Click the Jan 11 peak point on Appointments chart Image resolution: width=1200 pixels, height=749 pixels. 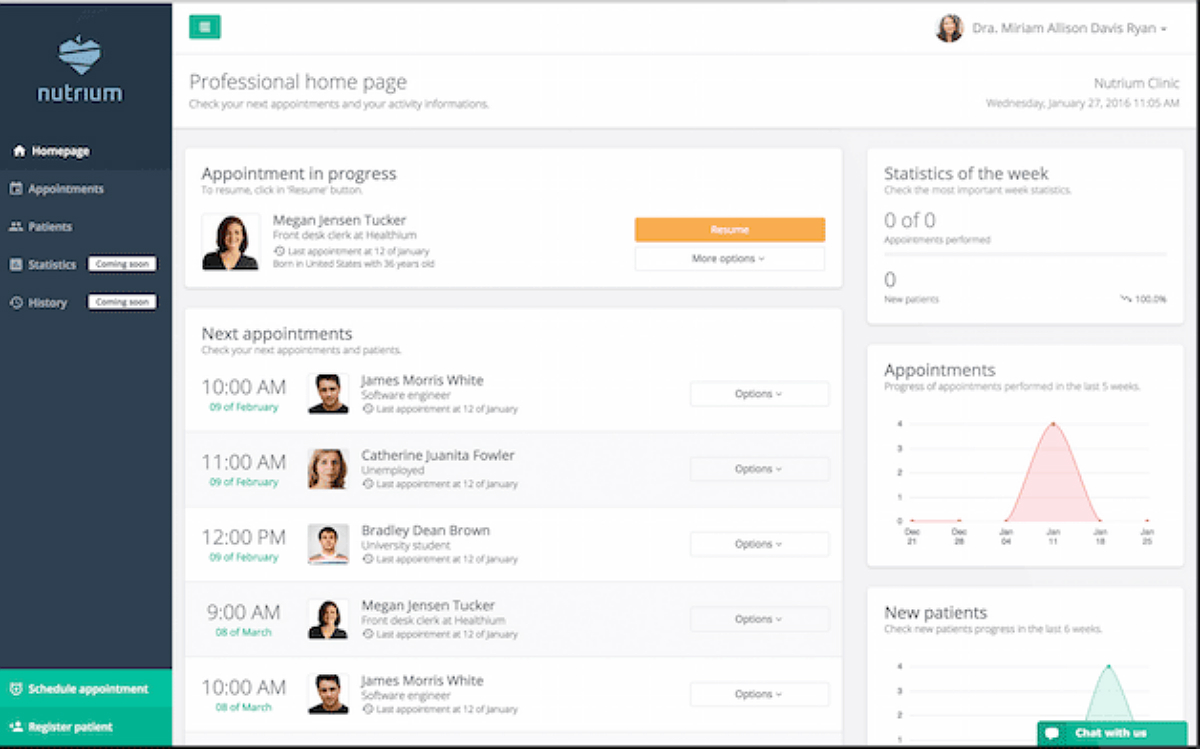point(1053,423)
